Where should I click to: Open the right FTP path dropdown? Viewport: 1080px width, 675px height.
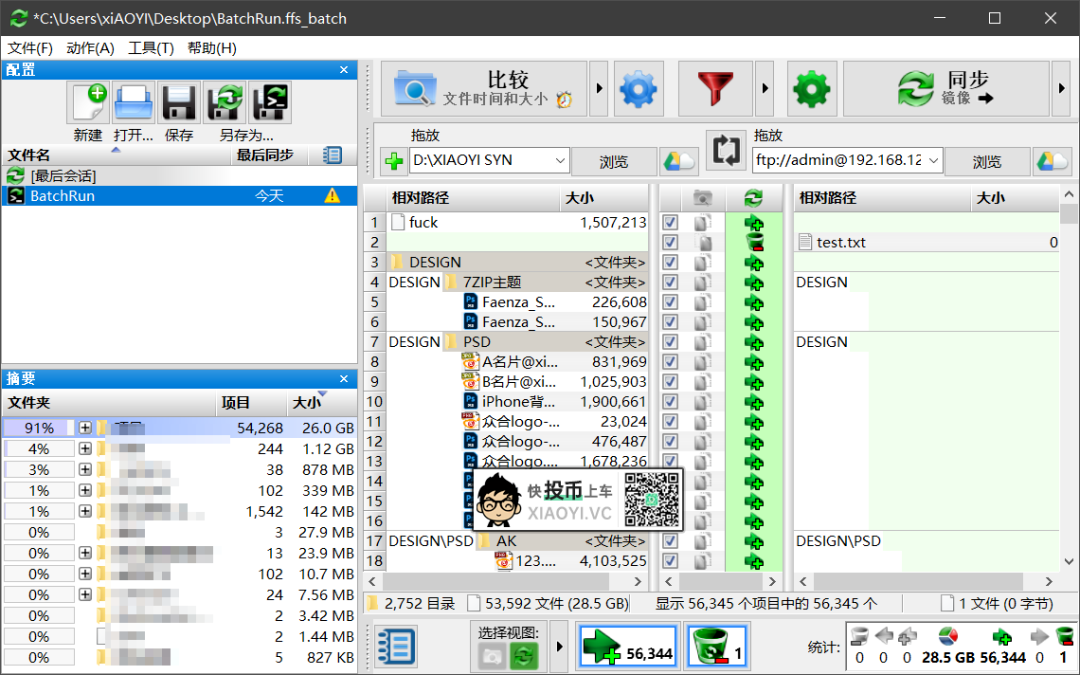tap(933, 160)
